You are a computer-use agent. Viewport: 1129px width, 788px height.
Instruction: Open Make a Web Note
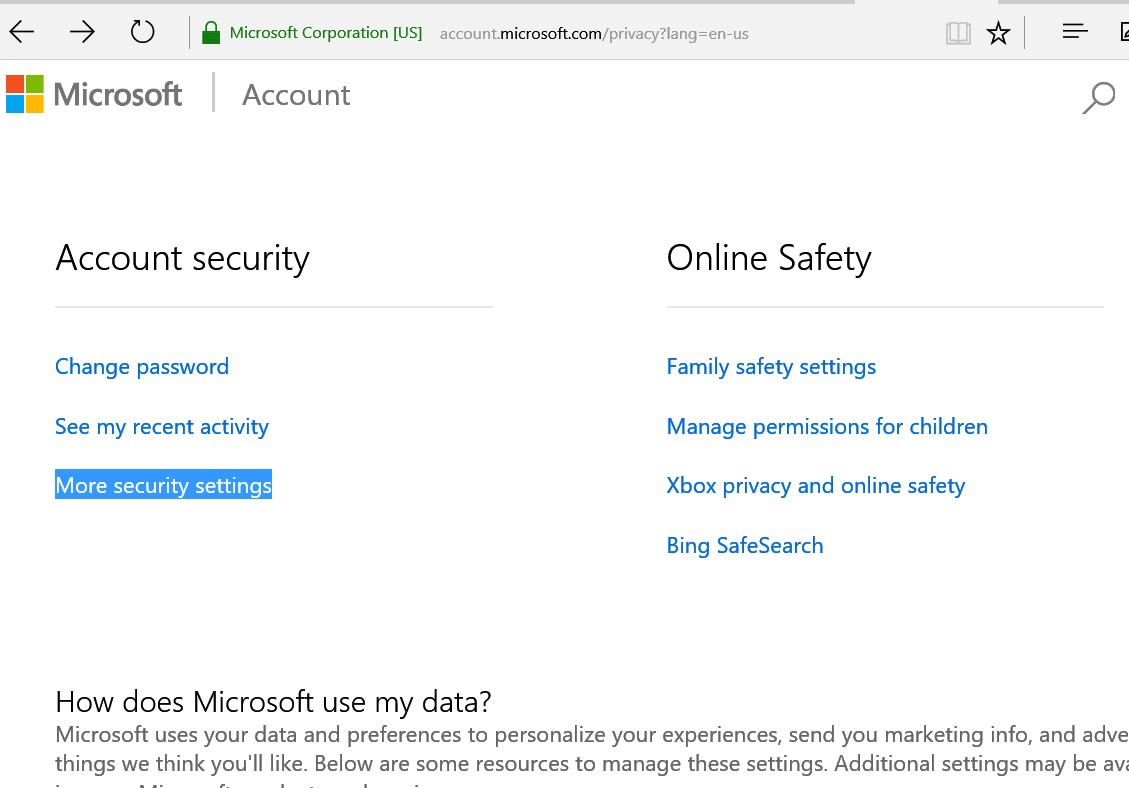click(x=1124, y=33)
